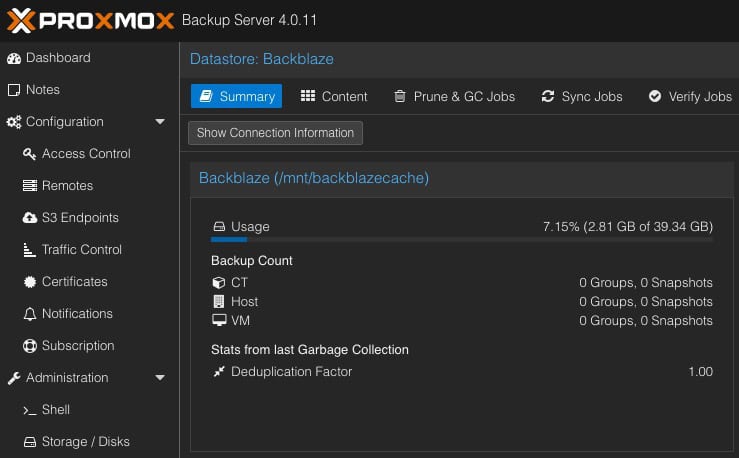
Task: Open the Dashboard gauge icon
Action: pyautogui.click(x=14, y=58)
